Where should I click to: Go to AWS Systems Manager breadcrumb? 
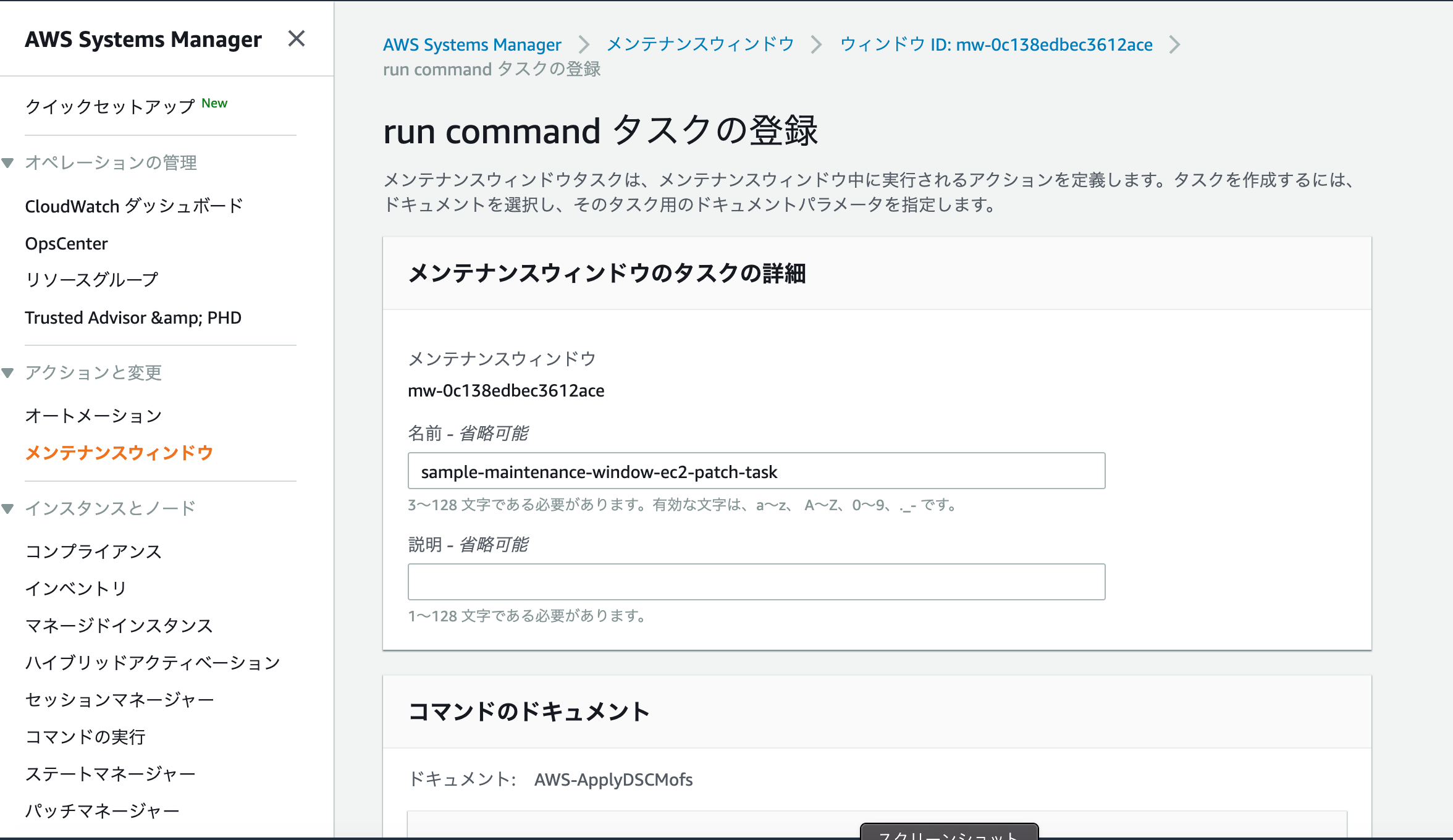click(472, 44)
